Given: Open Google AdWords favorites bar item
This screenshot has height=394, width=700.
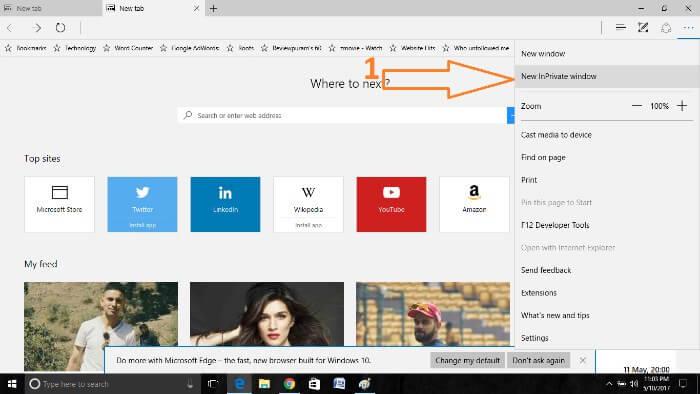Looking at the screenshot, I should [190, 48].
